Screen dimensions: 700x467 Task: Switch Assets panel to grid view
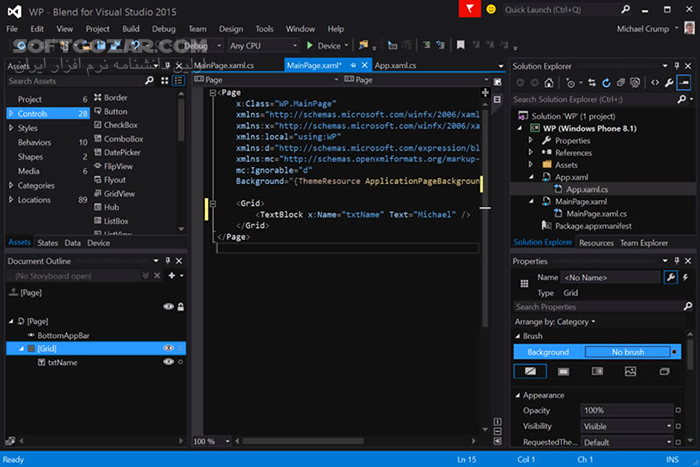[165, 81]
